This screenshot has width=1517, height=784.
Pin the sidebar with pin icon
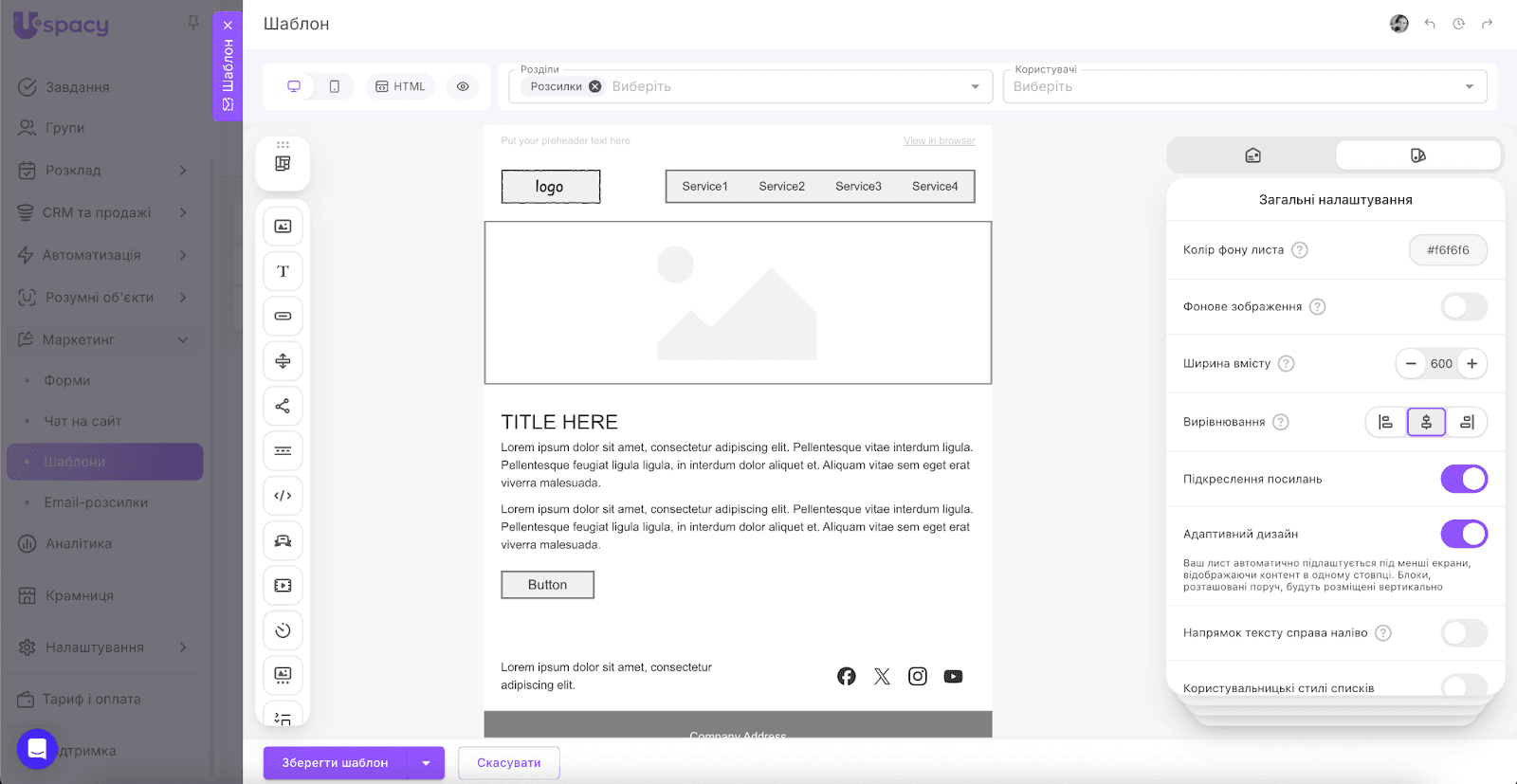click(x=193, y=22)
